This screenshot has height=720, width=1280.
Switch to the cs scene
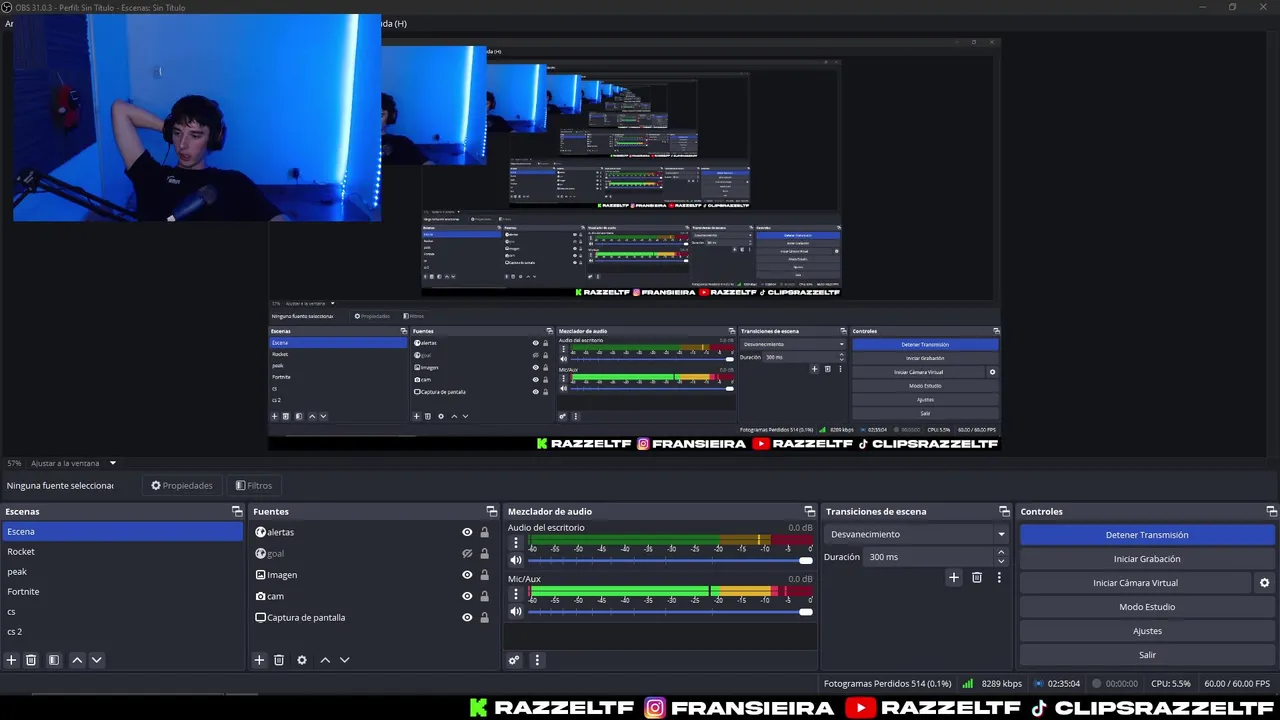pyautogui.click(x=122, y=612)
